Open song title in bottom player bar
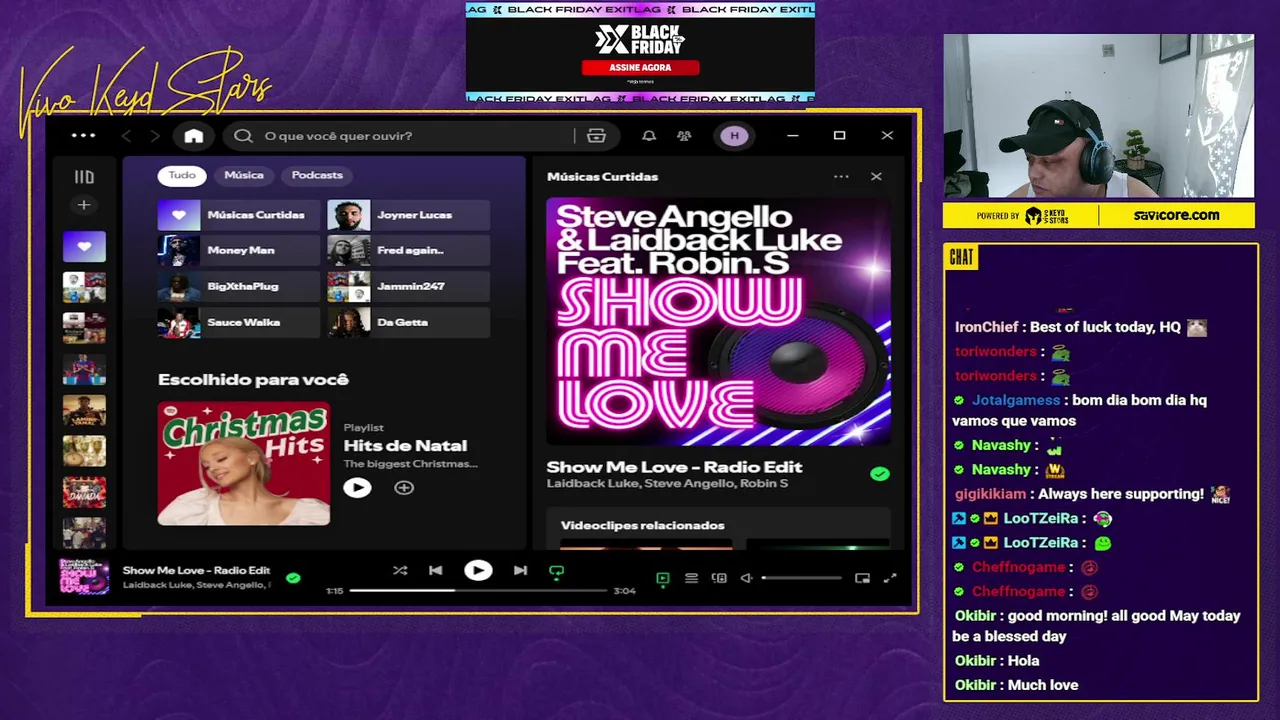Viewport: 1280px width, 720px height. [x=196, y=570]
